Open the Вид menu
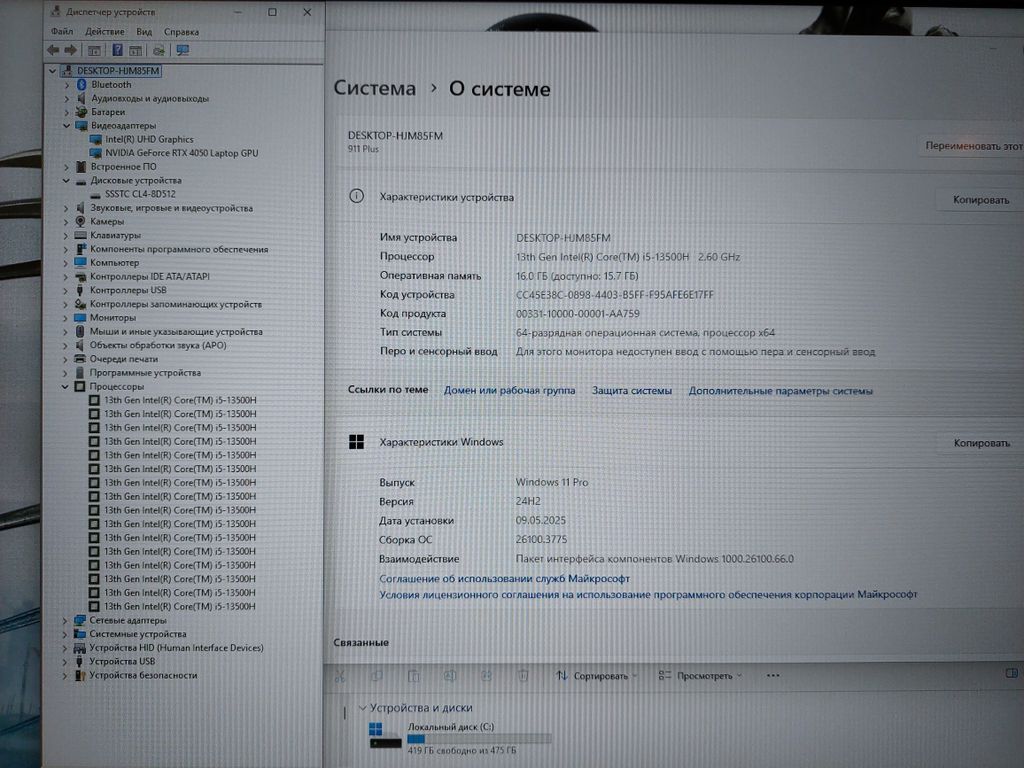Image resolution: width=1024 pixels, height=768 pixels. tap(144, 32)
